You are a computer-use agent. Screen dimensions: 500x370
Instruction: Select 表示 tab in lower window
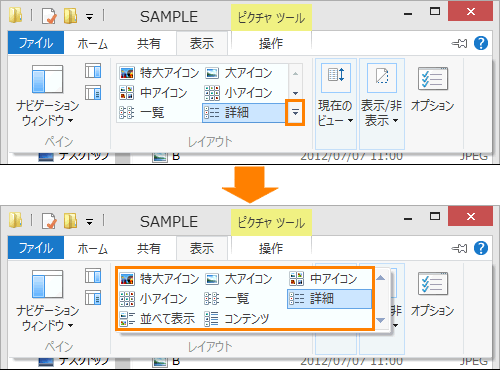pyautogui.click(x=202, y=248)
